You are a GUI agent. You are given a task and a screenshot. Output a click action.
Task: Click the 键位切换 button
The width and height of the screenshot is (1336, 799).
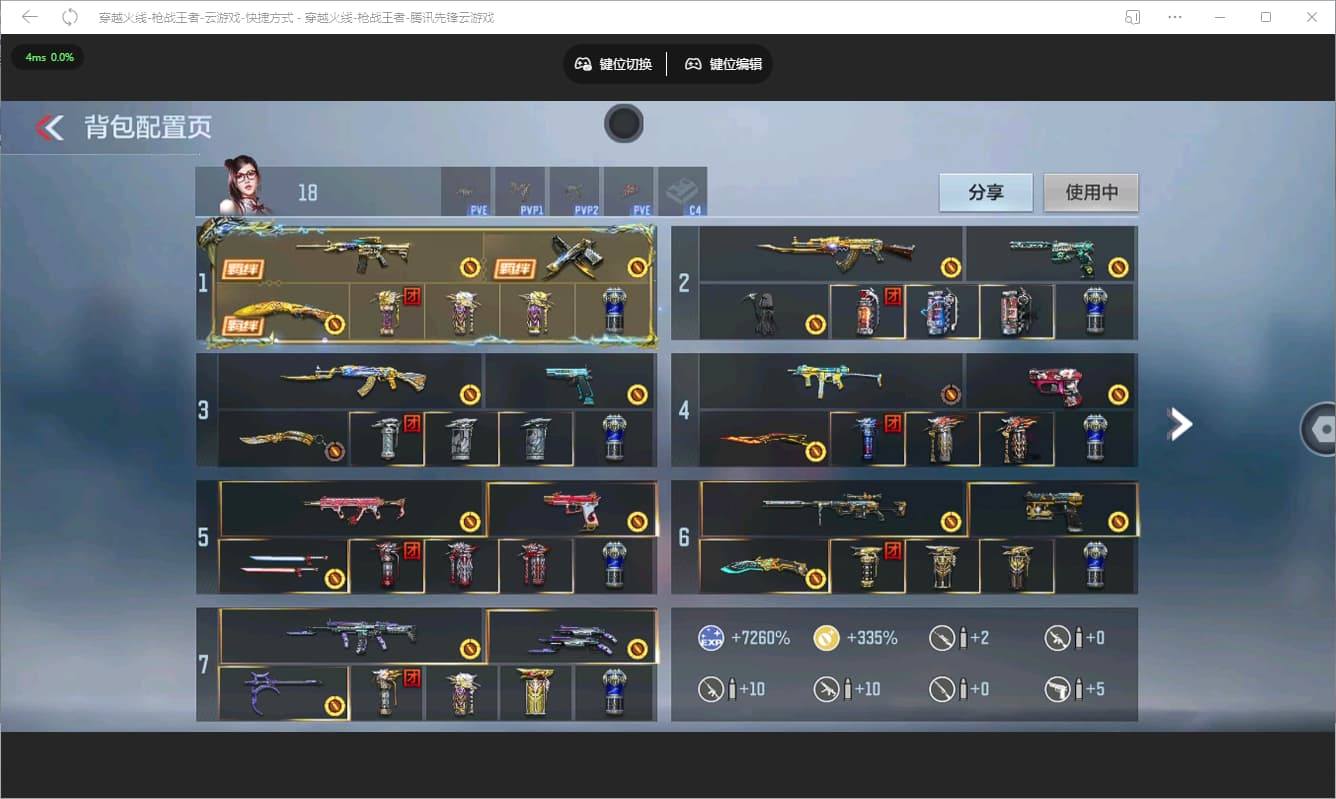(x=613, y=64)
